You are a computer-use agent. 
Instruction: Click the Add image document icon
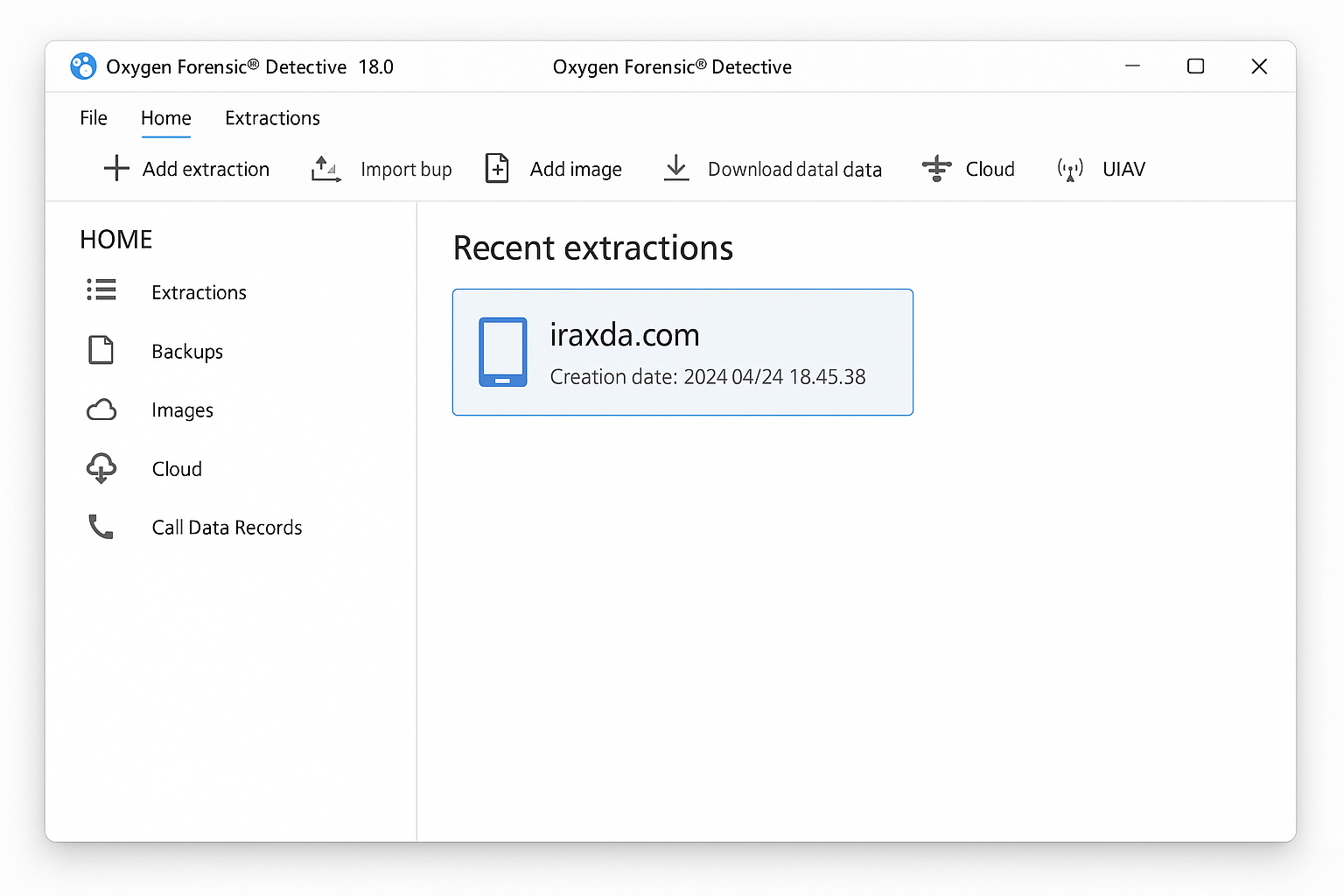click(497, 168)
